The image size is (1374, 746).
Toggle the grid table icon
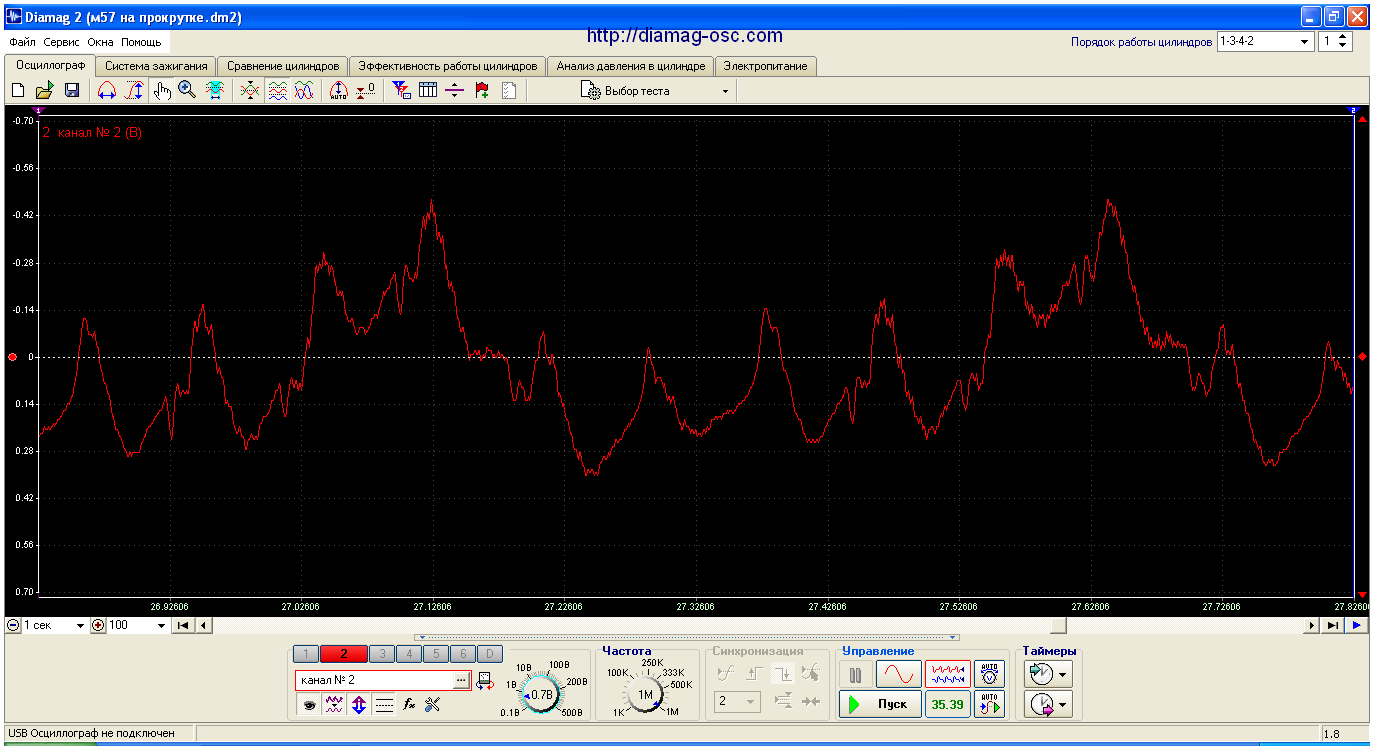pyautogui.click(x=428, y=91)
